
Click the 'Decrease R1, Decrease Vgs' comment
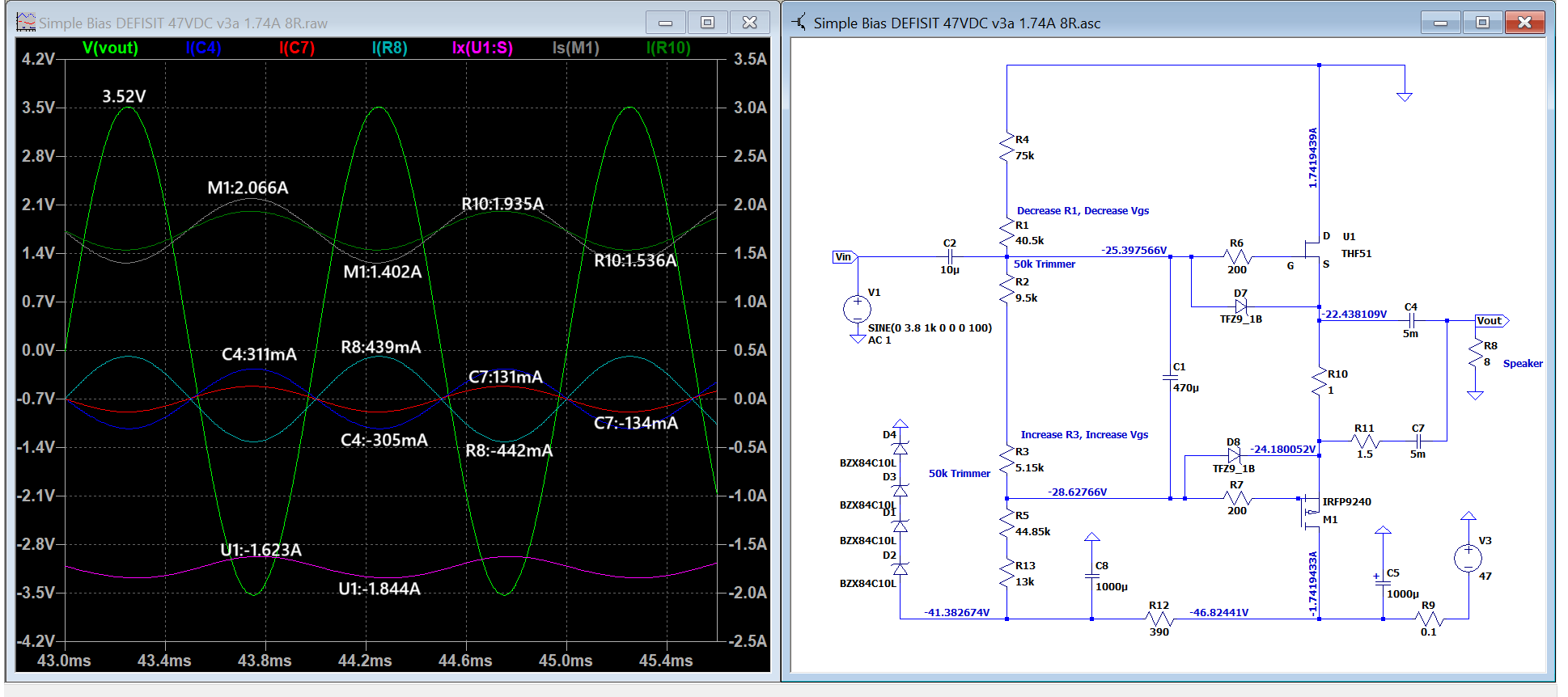tap(1083, 210)
